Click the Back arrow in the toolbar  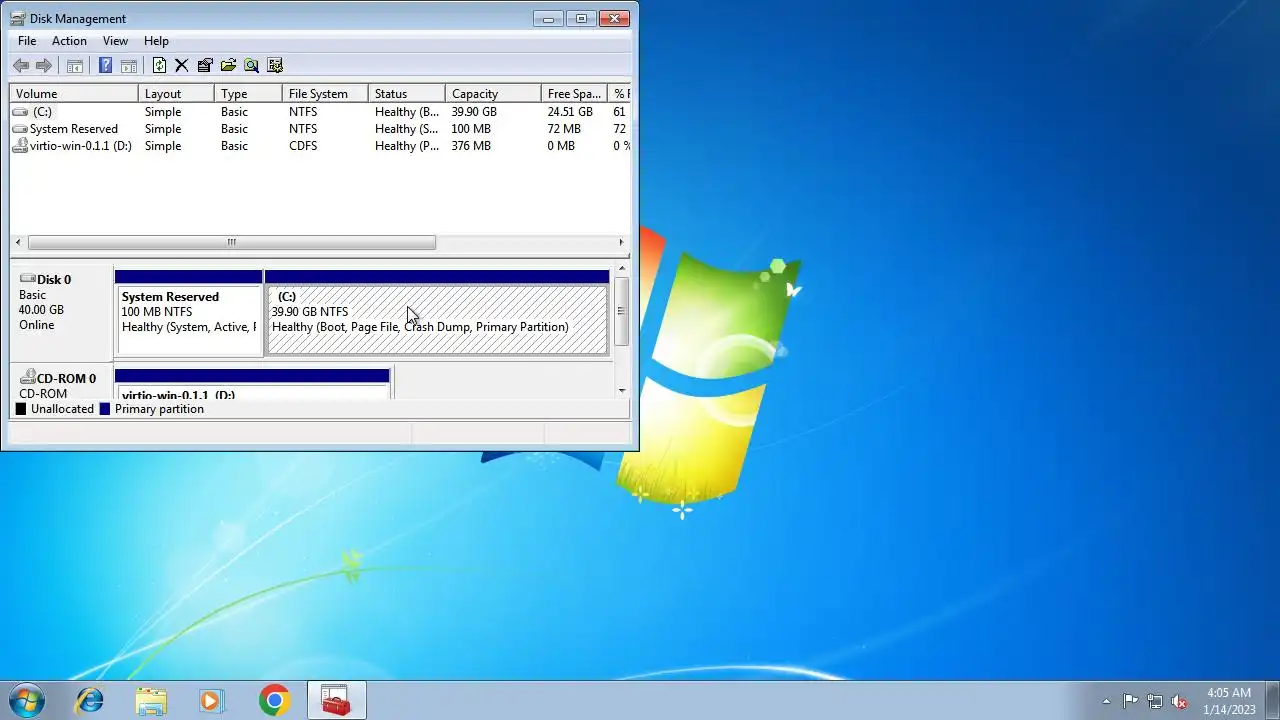pos(21,66)
